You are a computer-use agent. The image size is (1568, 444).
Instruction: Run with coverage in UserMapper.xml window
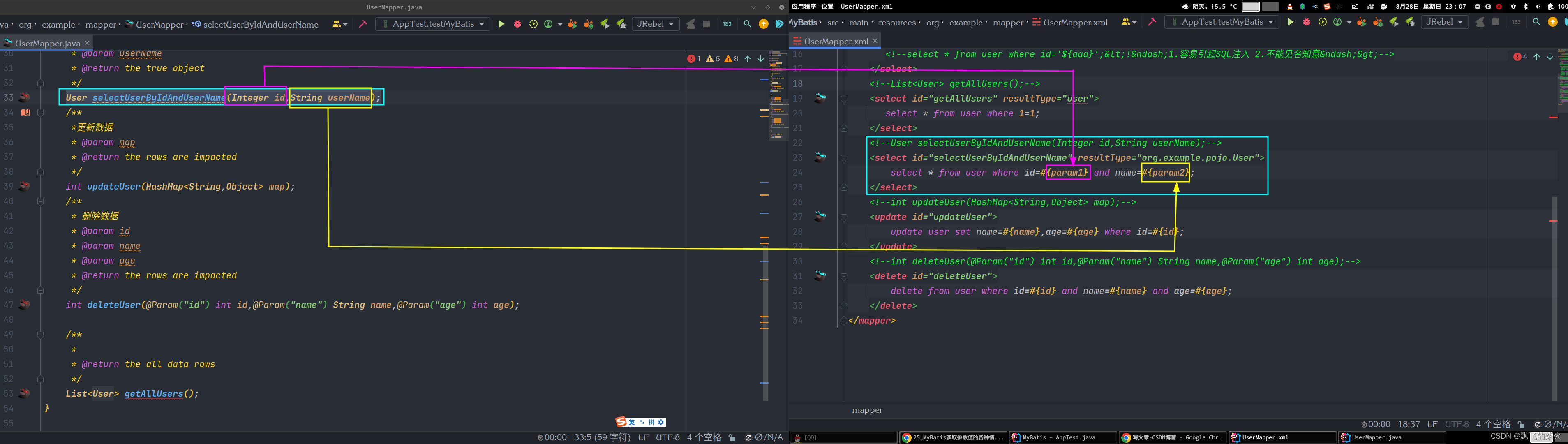(1322, 22)
